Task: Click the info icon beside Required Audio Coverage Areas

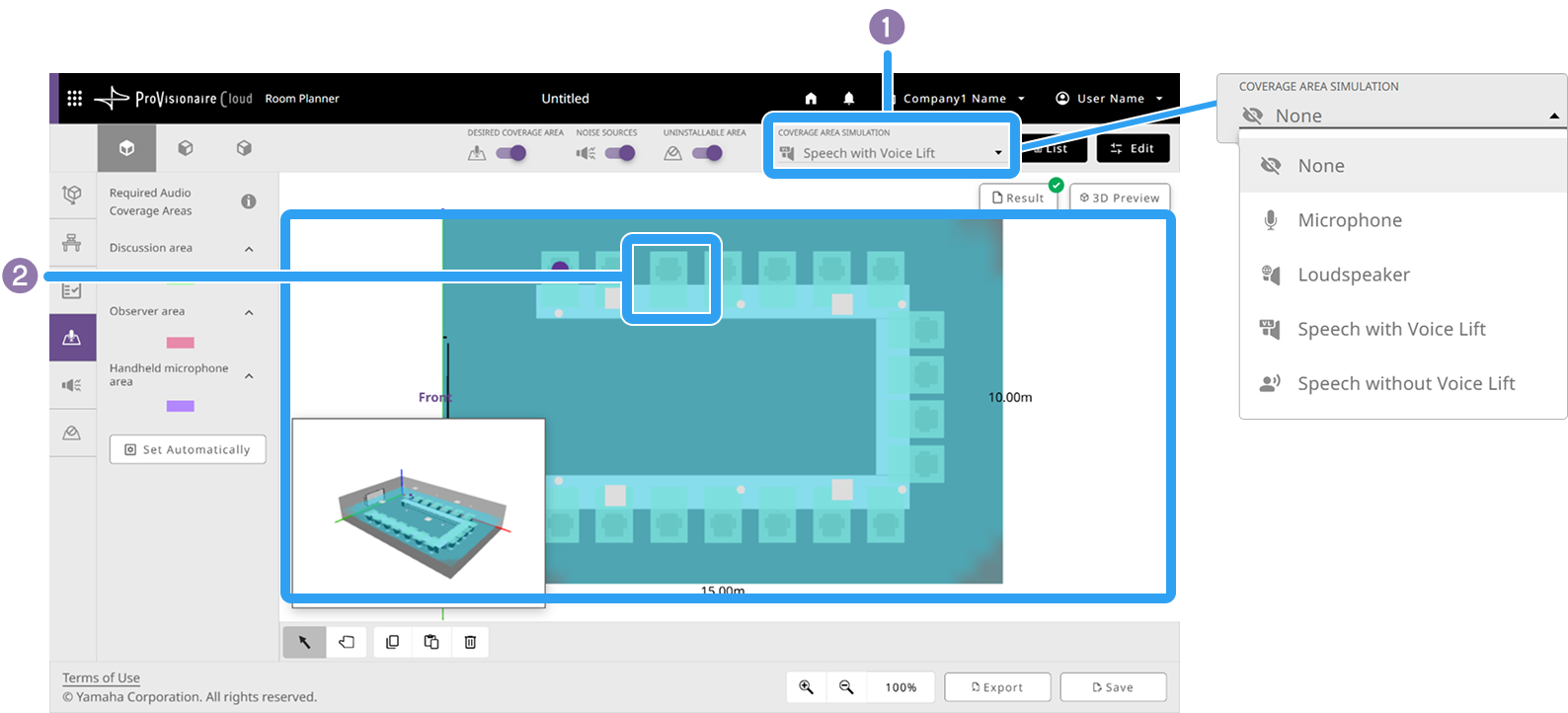Action: [249, 201]
